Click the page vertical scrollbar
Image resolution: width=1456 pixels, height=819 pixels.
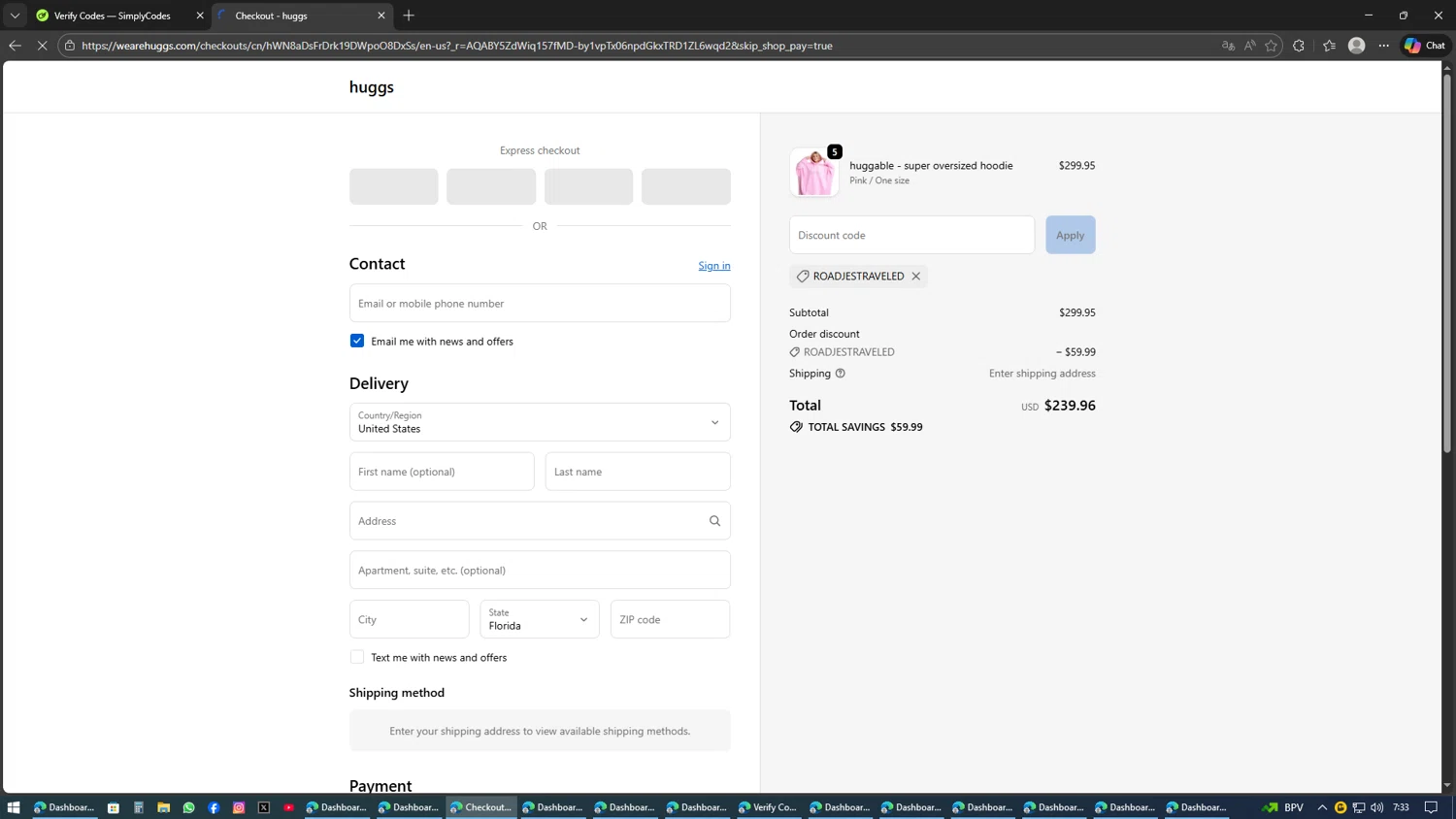click(x=1447, y=262)
